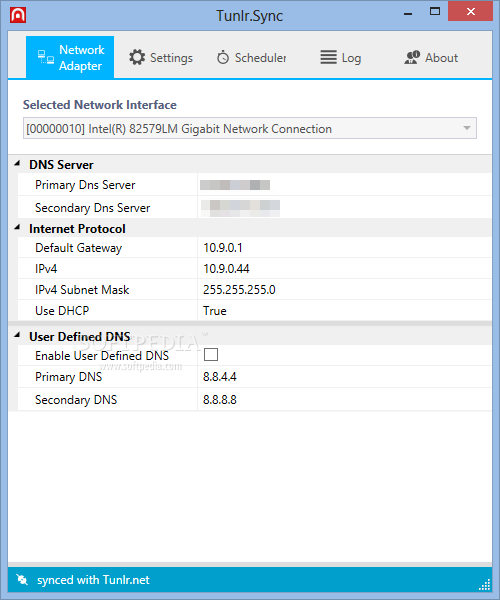The image size is (500, 600).
Task: Click the blurred Secondary Dns Server value
Action: (240, 208)
